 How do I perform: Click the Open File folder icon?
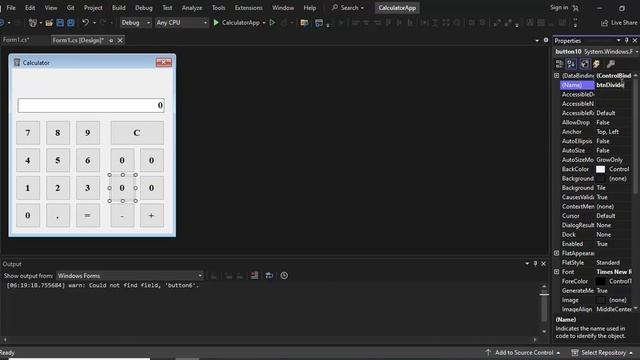pos(49,23)
